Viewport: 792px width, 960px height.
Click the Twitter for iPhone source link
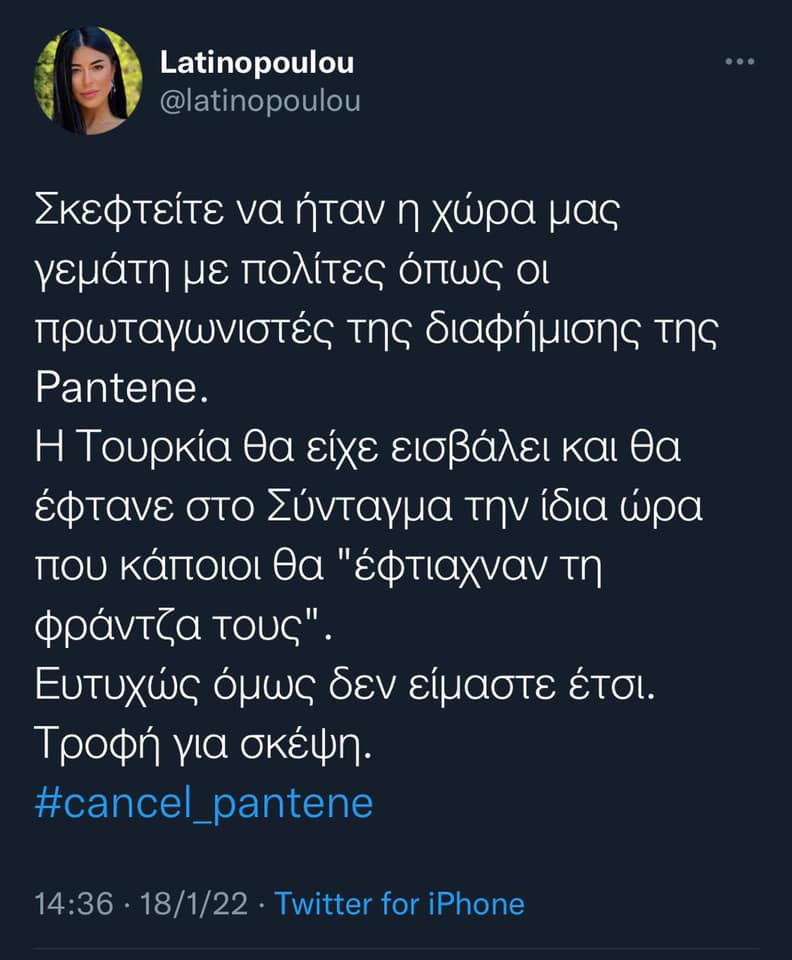click(399, 904)
